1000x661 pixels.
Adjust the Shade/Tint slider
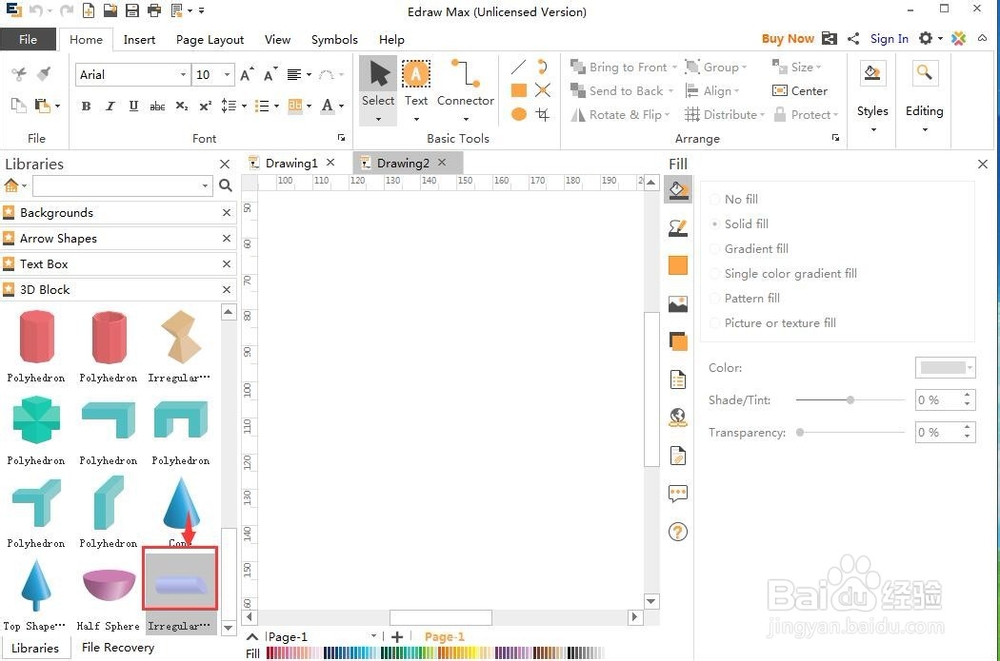850,400
